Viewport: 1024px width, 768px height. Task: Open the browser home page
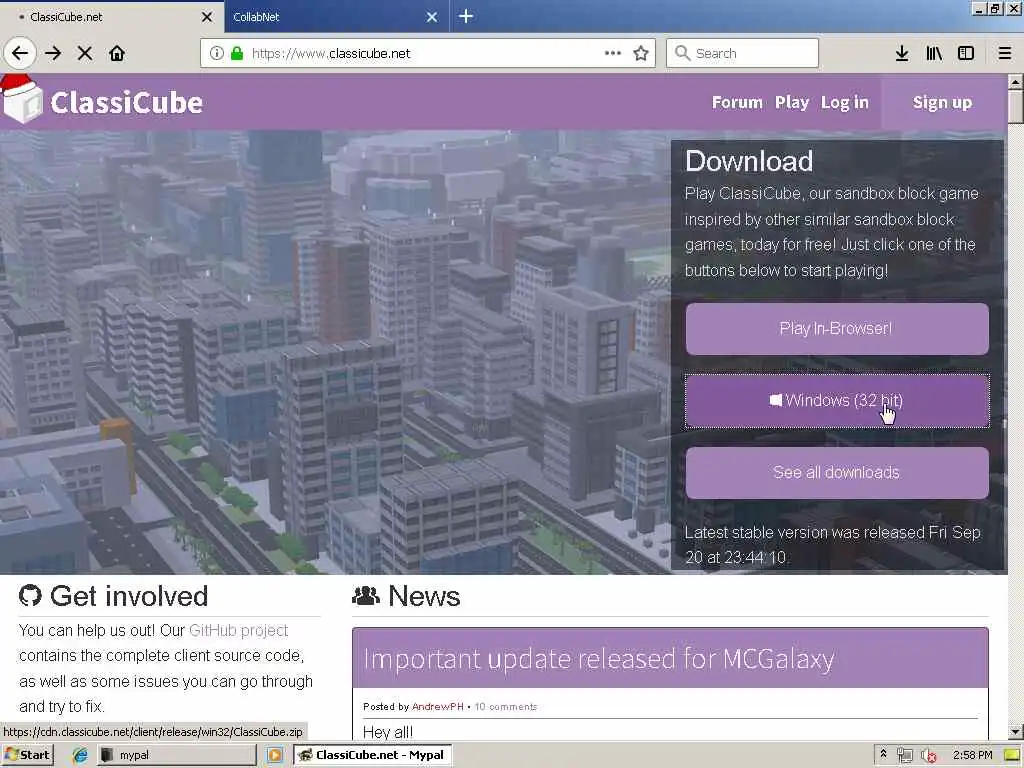(x=117, y=54)
